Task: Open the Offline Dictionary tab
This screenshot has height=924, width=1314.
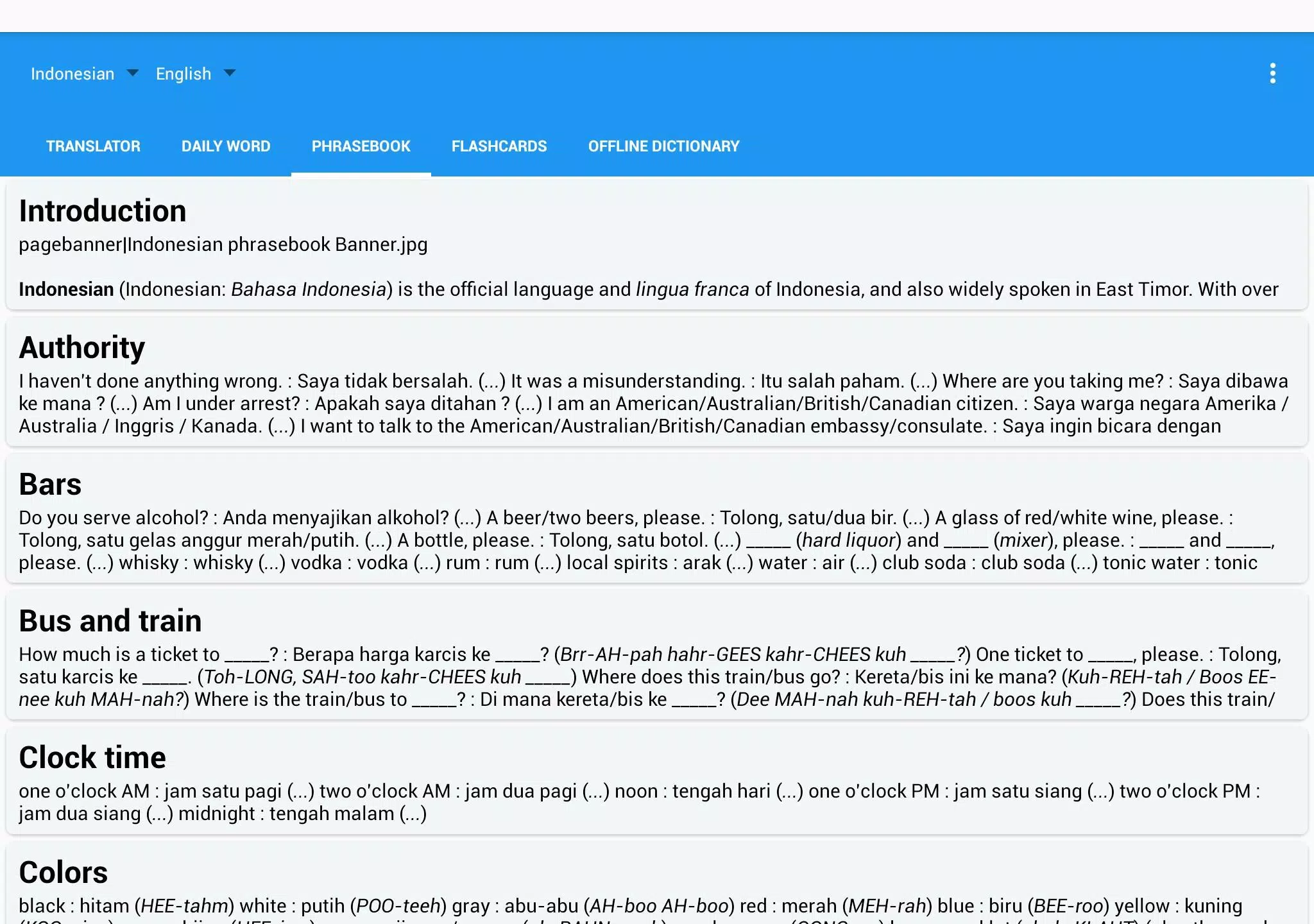Action: [663, 146]
